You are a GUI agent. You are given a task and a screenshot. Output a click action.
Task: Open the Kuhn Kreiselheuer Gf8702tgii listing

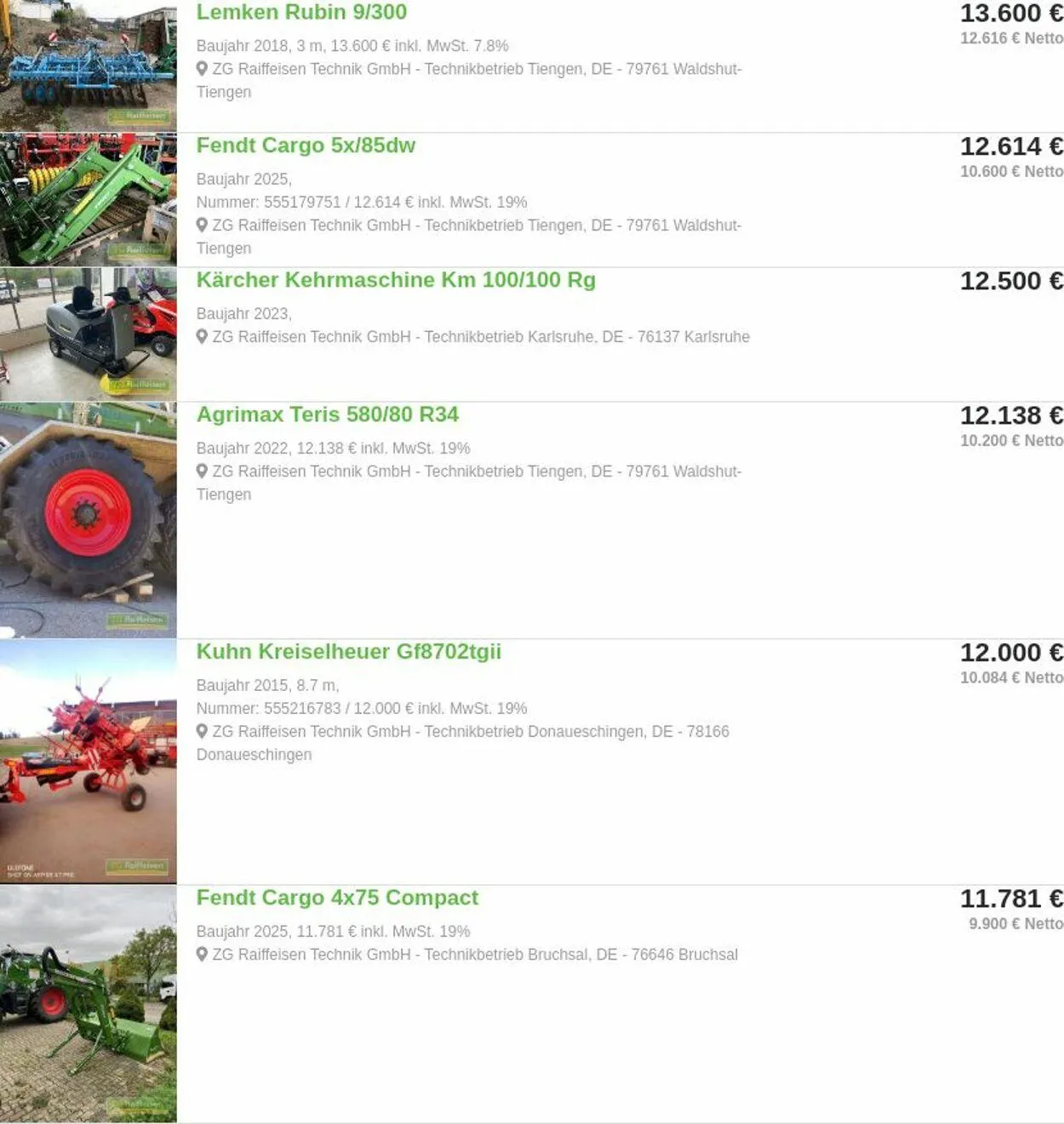(349, 652)
